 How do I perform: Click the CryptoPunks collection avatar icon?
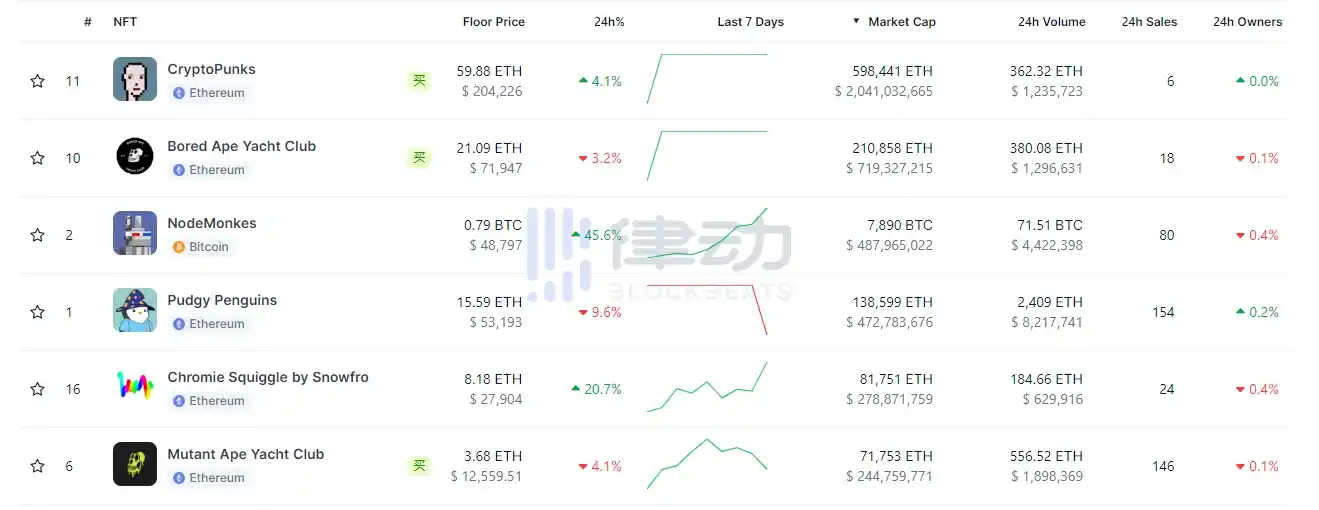135,80
